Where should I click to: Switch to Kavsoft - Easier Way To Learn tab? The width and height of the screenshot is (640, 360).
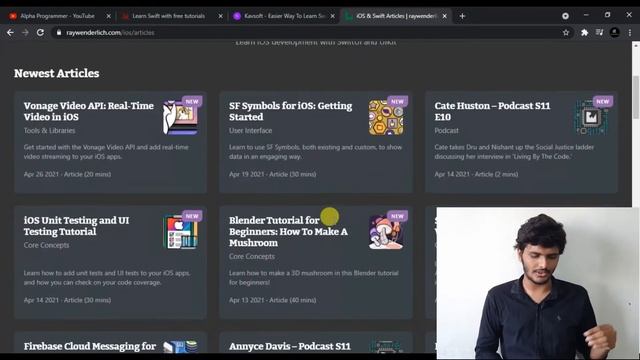[x=284, y=16]
